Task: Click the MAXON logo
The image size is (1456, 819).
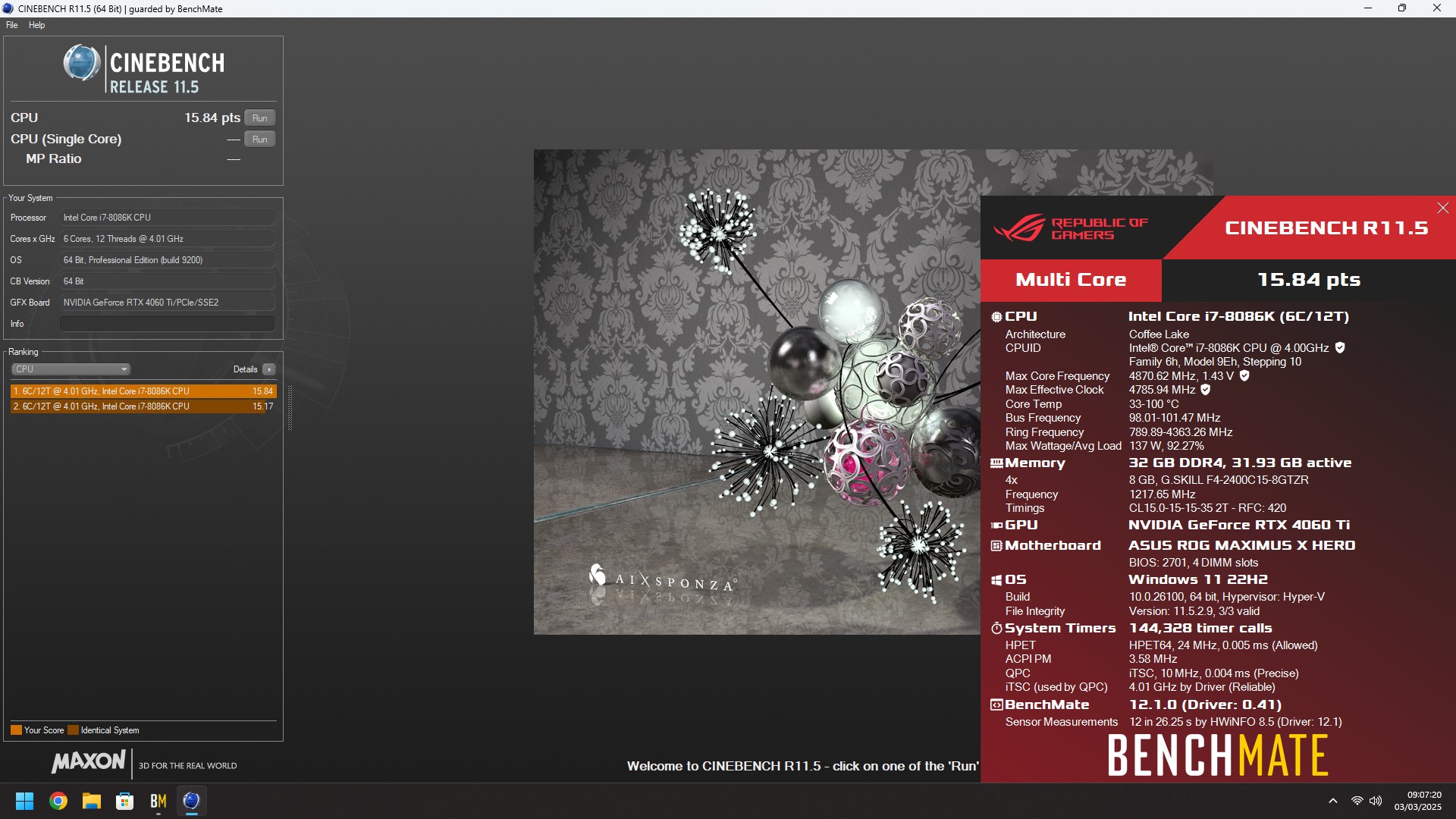Action: click(89, 761)
